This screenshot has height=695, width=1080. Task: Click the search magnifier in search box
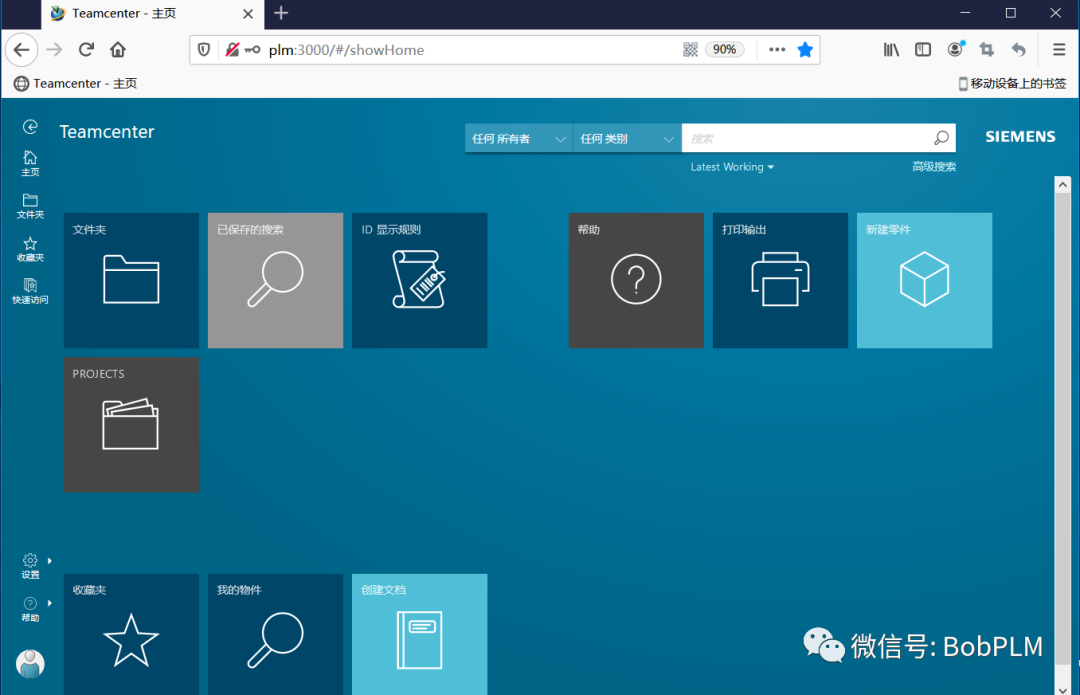[x=941, y=138]
